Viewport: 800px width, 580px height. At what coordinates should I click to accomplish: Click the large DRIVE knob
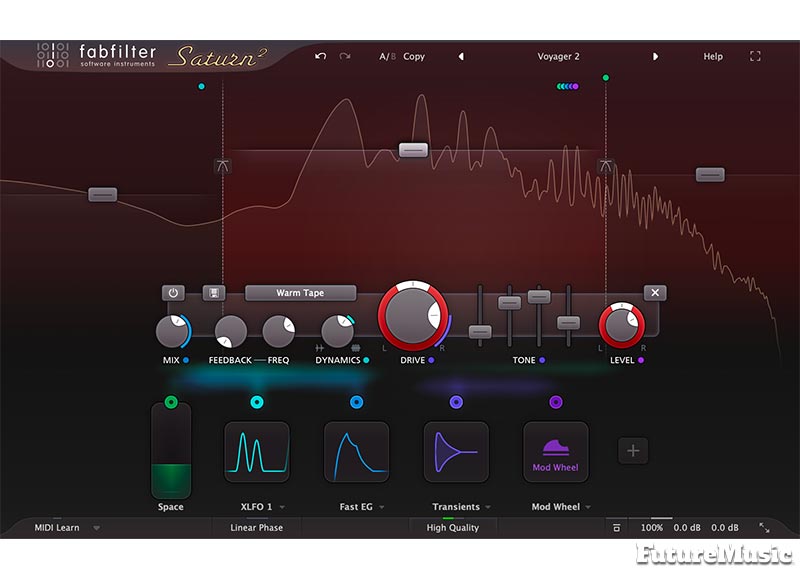click(413, 316)
